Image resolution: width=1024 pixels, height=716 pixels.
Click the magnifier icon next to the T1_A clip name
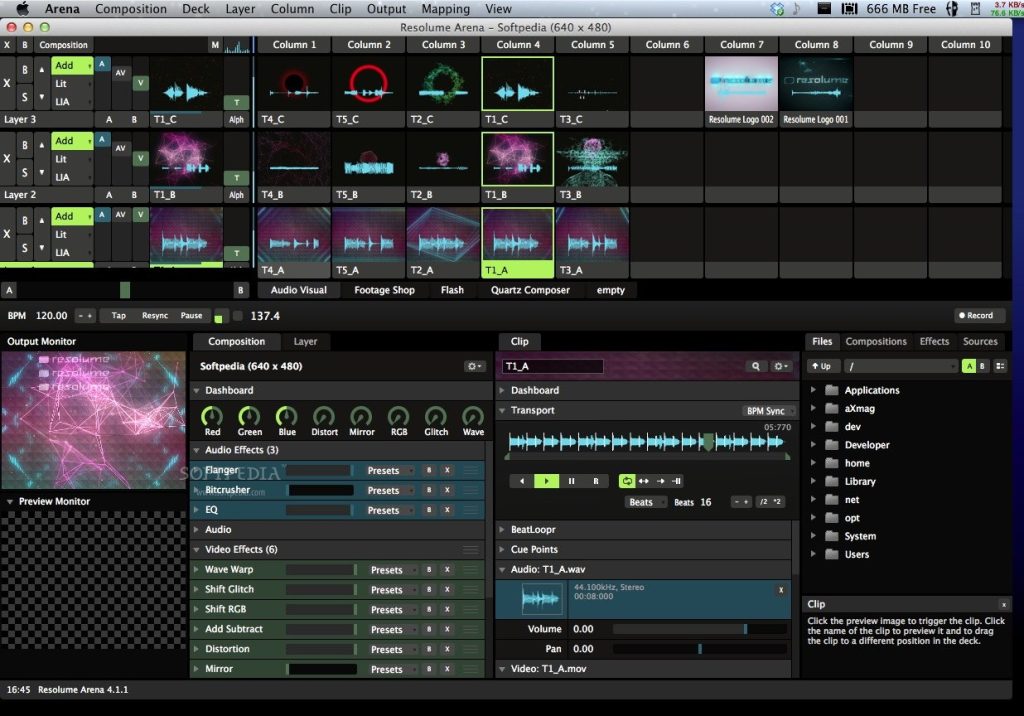(x=756, y=366)
